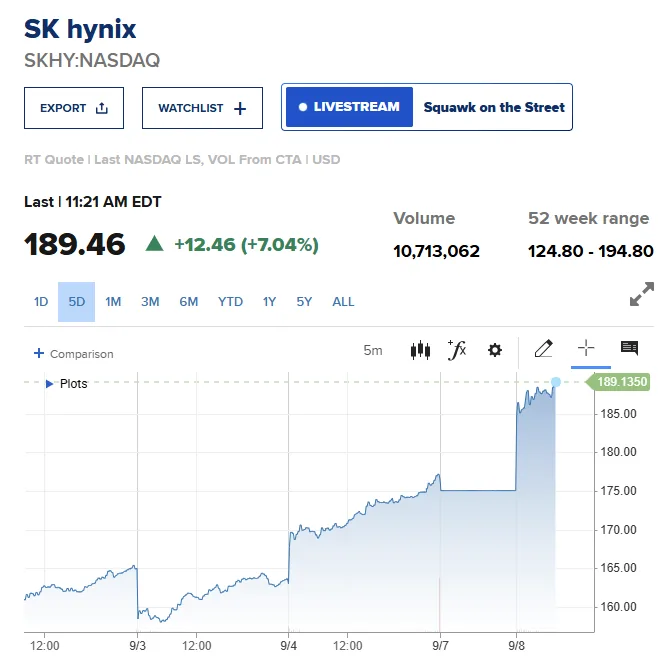660x660 pixels.
Task: Select the 5D time range tab
Action: click(x=77, y=302)
